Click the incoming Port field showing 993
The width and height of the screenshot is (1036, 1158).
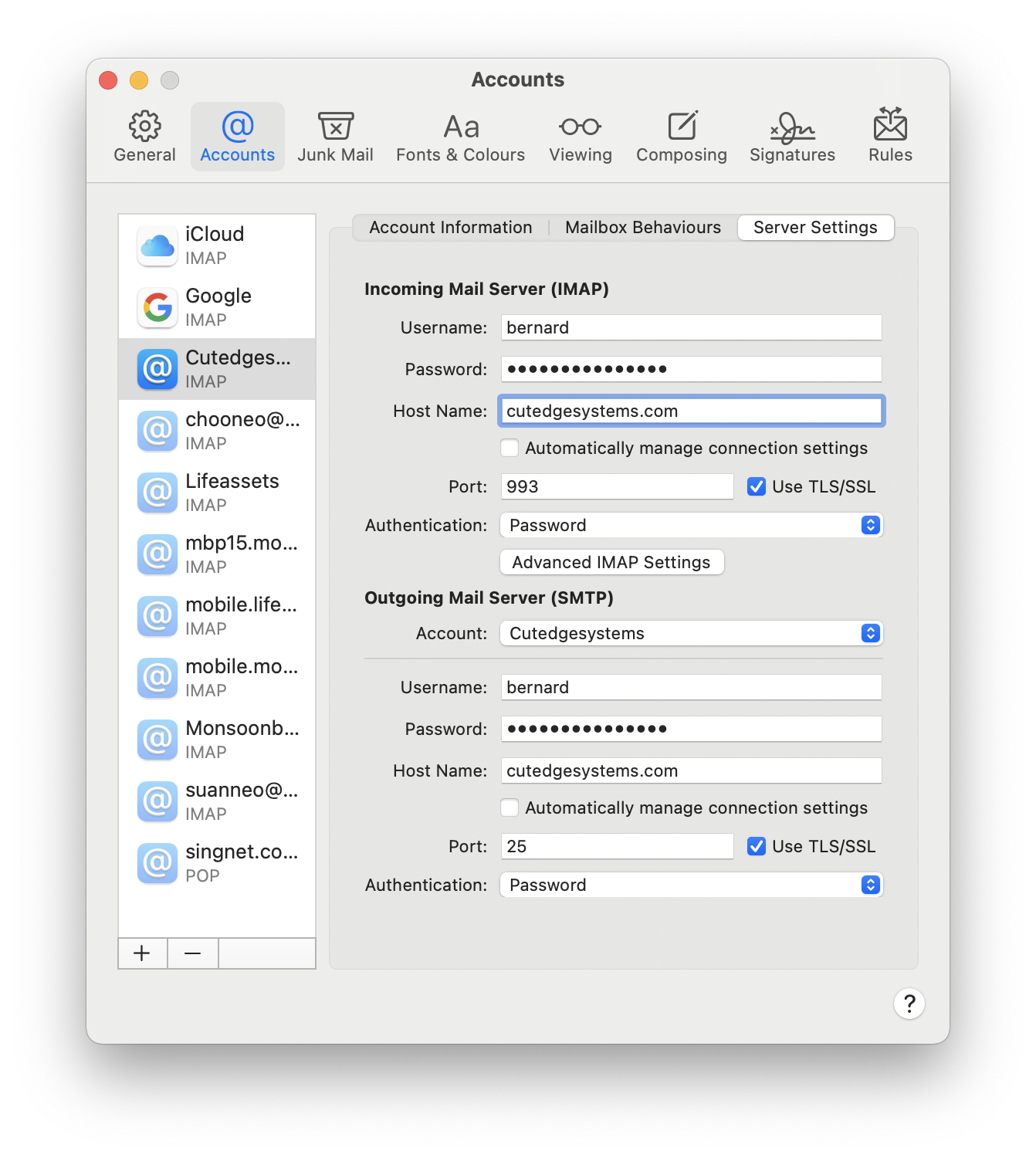point(616,486)
